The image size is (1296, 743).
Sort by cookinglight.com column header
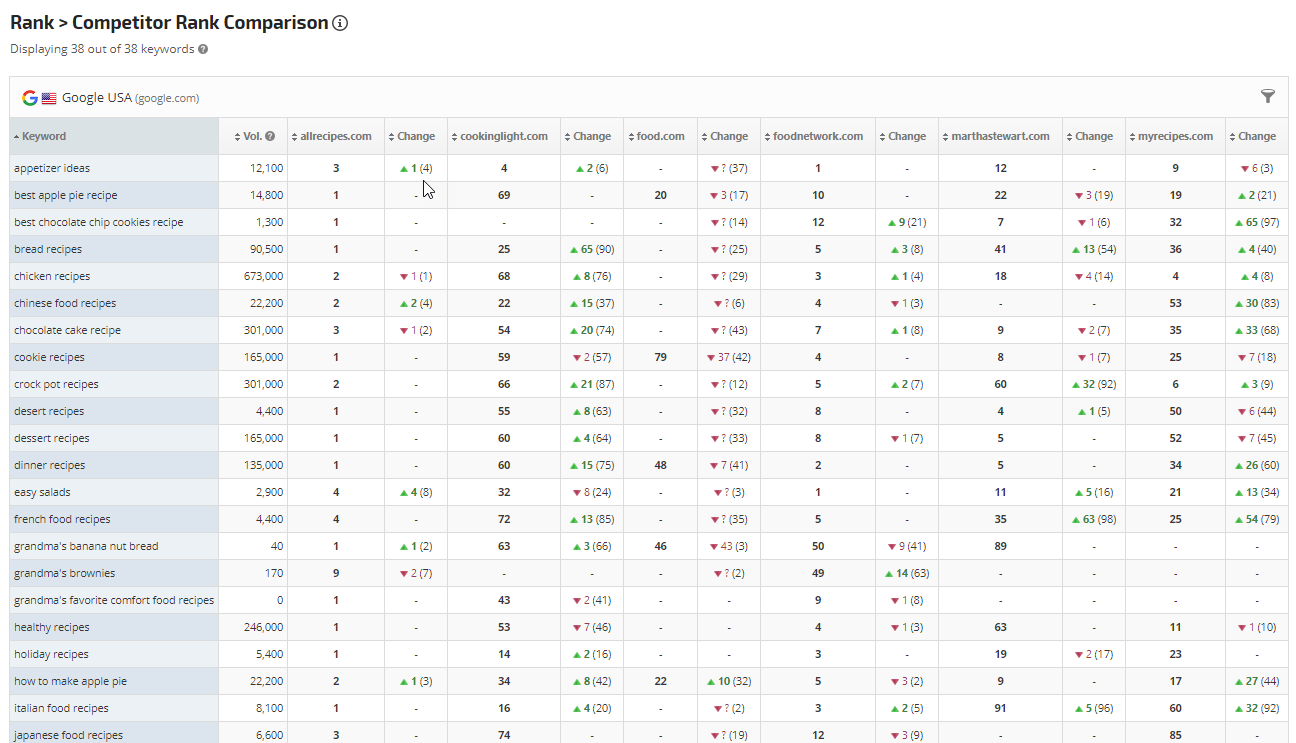click(x=503, y=137)
